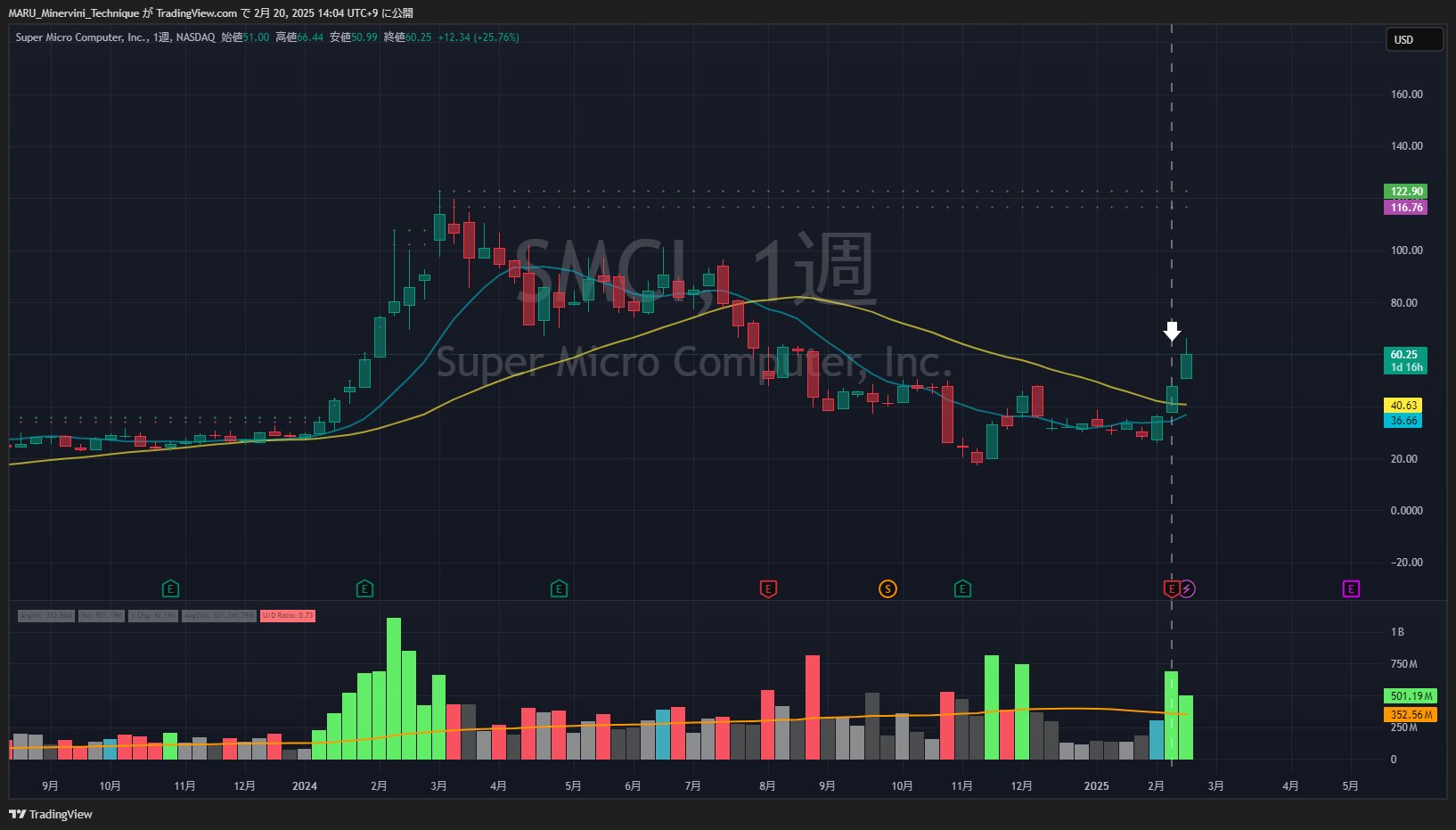The width and height of the screenshot is (1456, 830).
Task: Click the orange 352.56M average volume label
Action: (1410, 714)
